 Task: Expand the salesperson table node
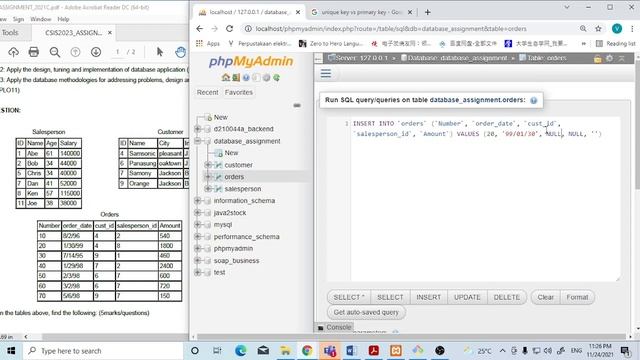click(x=208, y=189)
